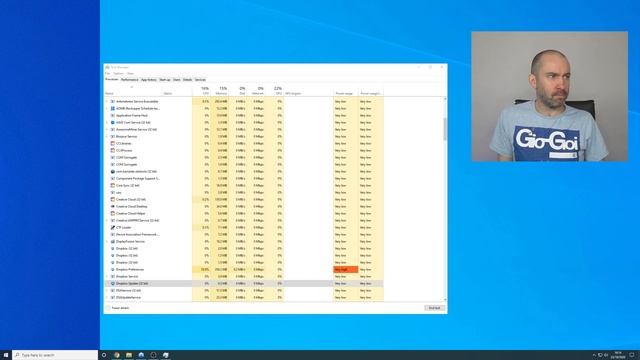Open the Cortana circle icon on taskbar
Viewport: 640px width, 360px height.
[104, 355]
